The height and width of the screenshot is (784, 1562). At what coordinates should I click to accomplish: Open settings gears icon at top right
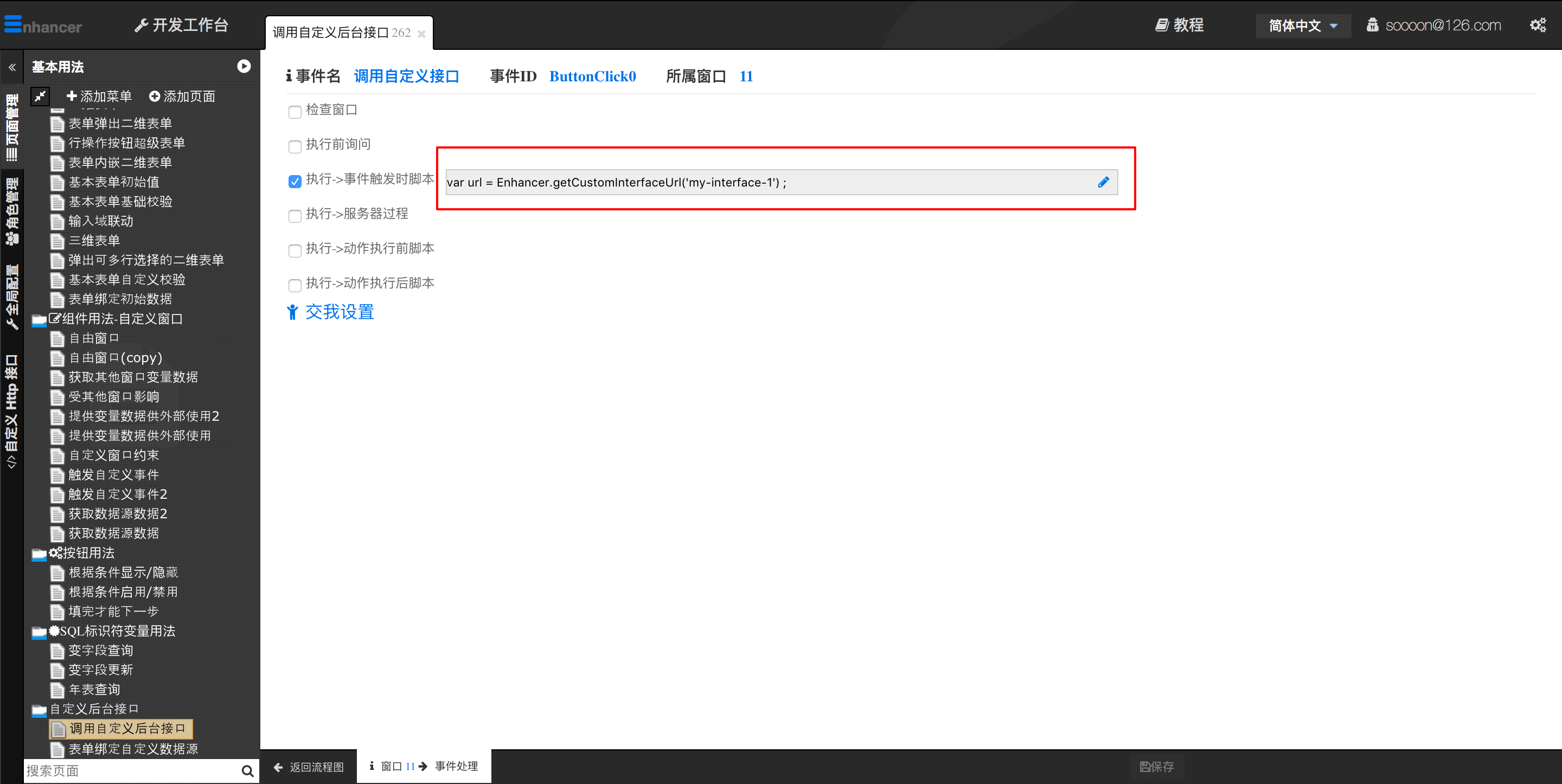point(1537,25)
